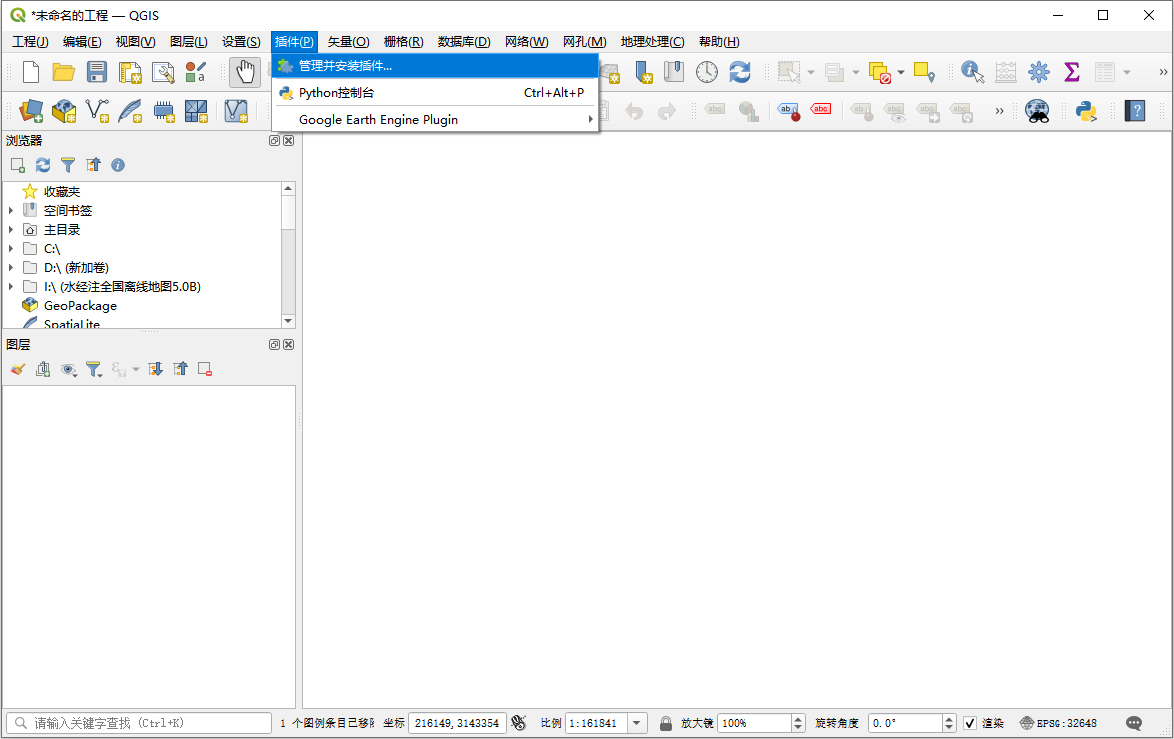1174x739 pixels.
Task: Open select features tool dropdown arrow
Action: (811, 72)
